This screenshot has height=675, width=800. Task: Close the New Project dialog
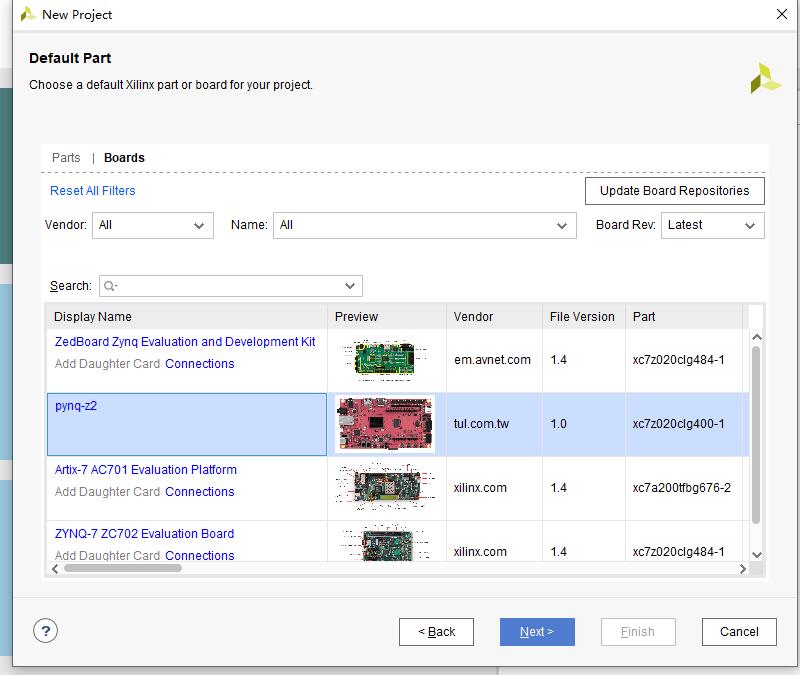(x=782, y=14)
